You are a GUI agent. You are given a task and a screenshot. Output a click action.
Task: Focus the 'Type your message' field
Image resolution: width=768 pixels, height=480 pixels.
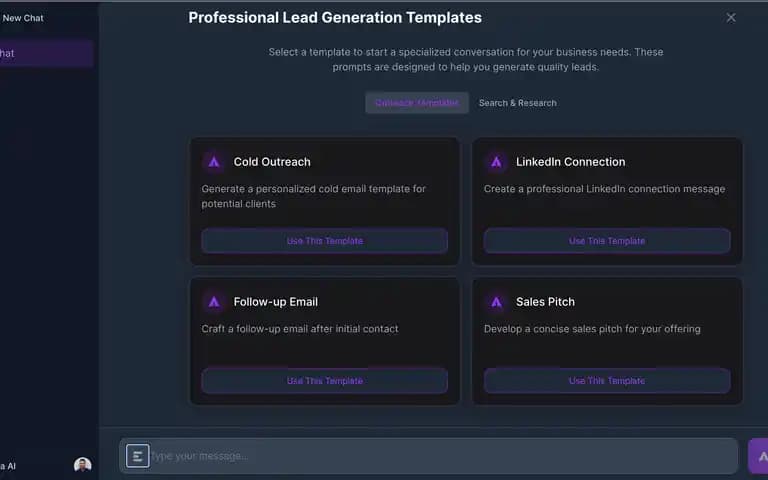tap(428, 456)
